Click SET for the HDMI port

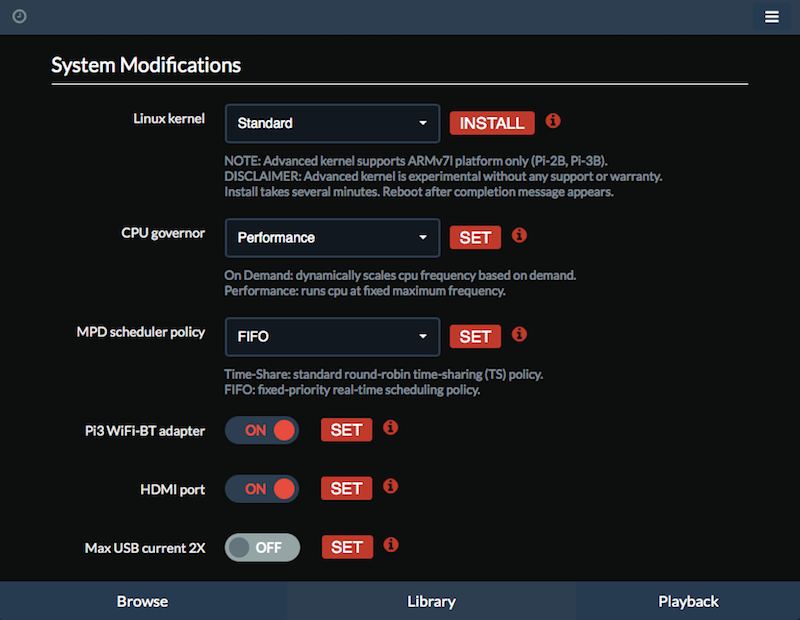346,488
